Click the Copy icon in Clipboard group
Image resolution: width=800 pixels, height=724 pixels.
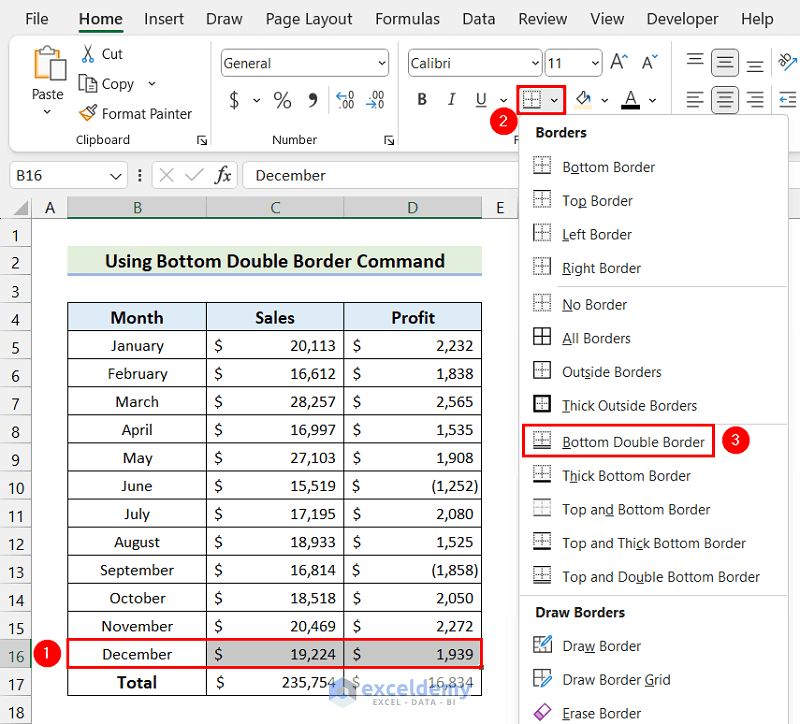coord(88,84)
